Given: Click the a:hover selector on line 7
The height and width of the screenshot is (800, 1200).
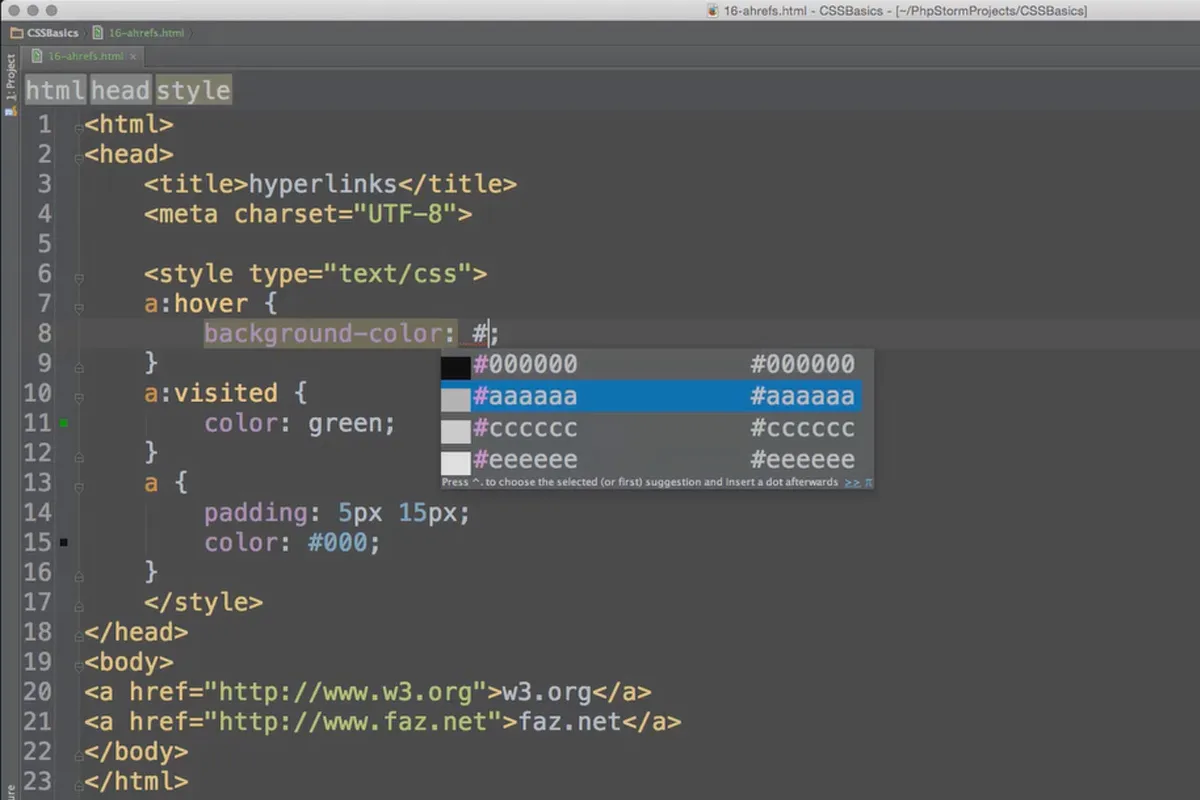Looking at the screenshot, I should click(x=196, y=303).
